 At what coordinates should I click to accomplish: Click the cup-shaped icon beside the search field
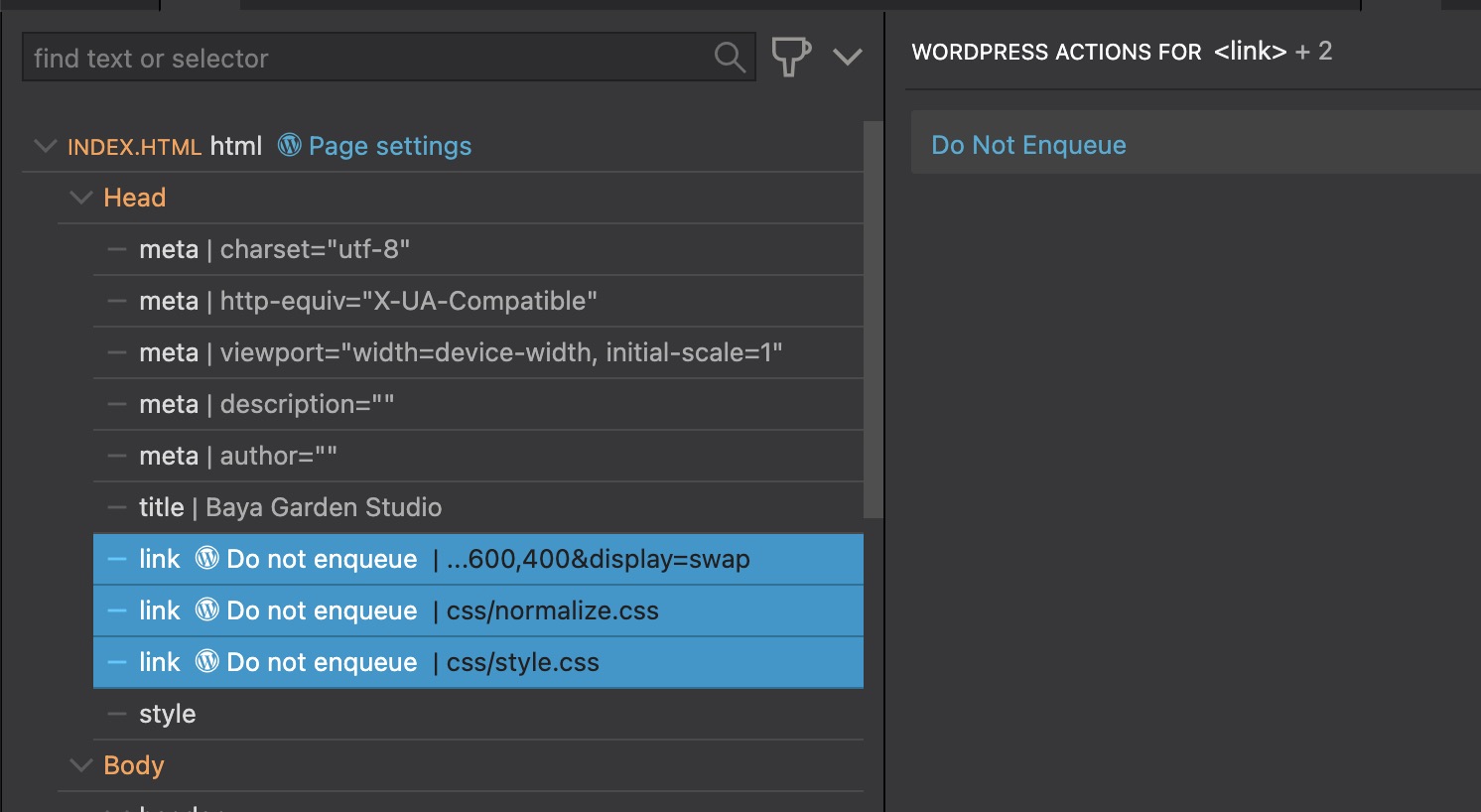point(791,57)
